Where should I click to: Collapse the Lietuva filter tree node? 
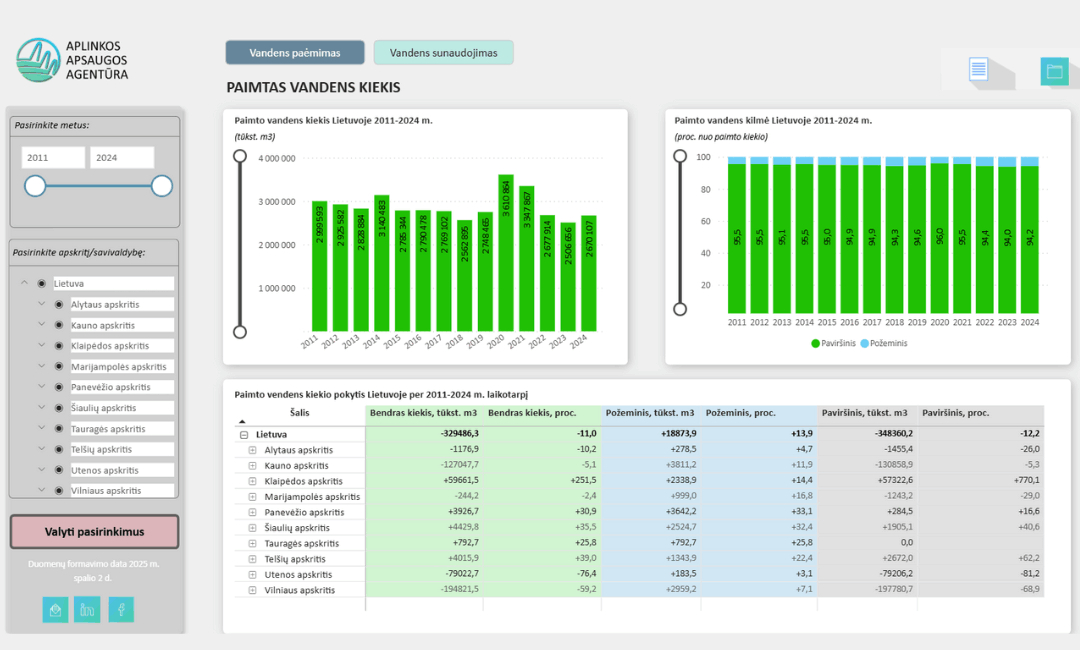click(x=24, y=284)
